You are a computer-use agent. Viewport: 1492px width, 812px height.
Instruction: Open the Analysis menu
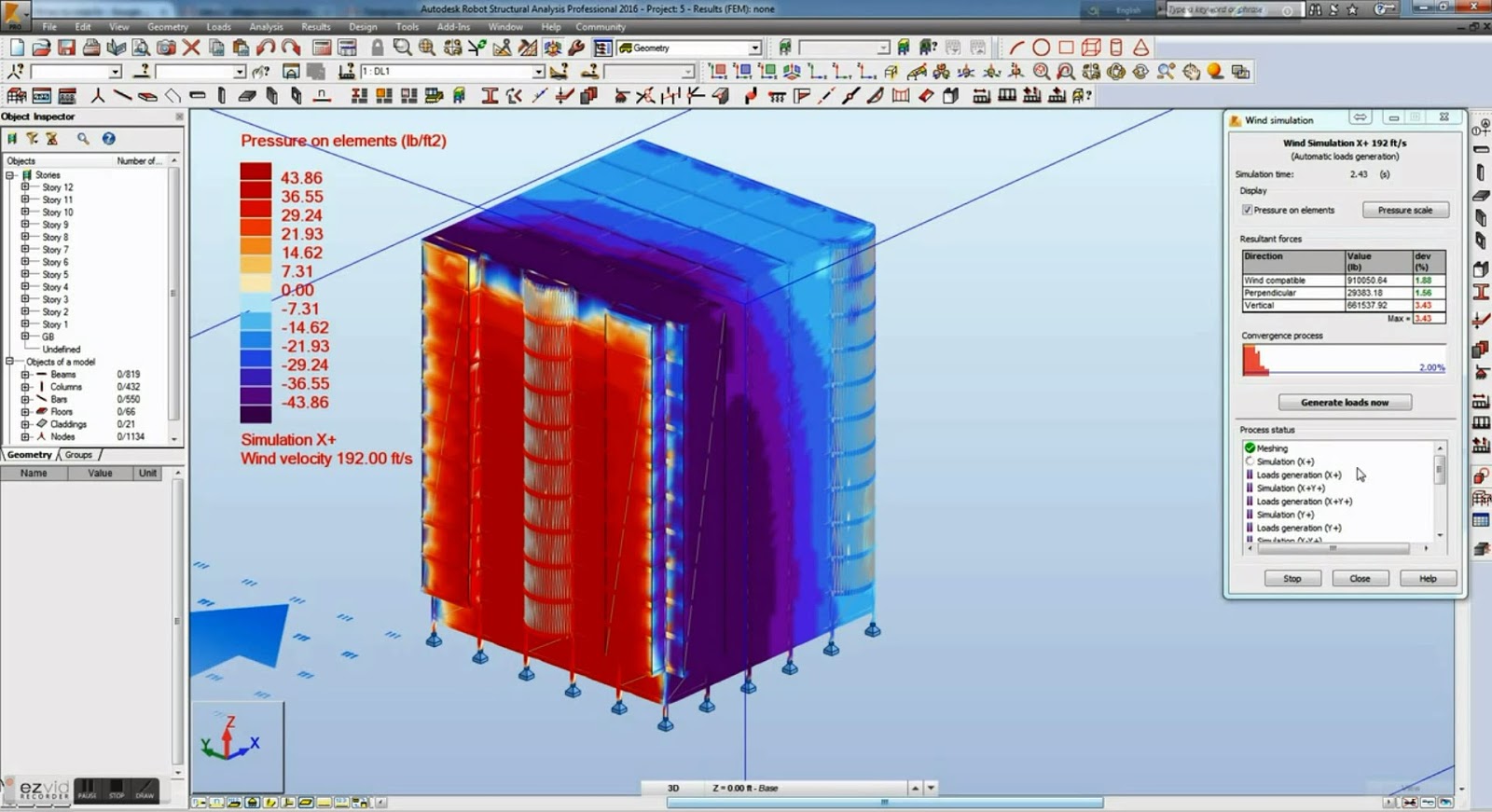coord(266,27)
